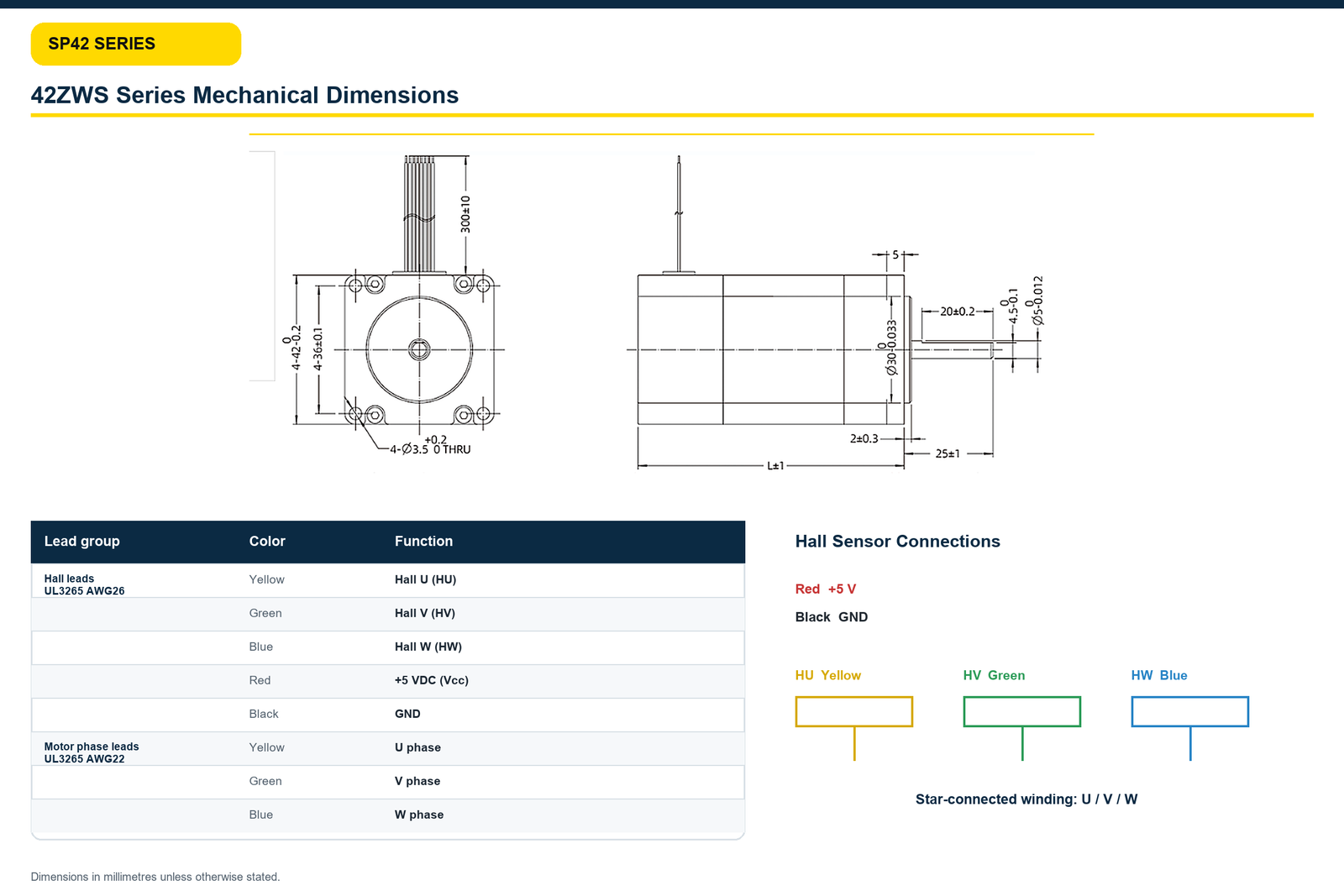Image resolution: width=1344 pixels, height=896 pixels.
Task: Select the 'Hall leads UL3265 AWG26' cell
Action: [84, 584]
